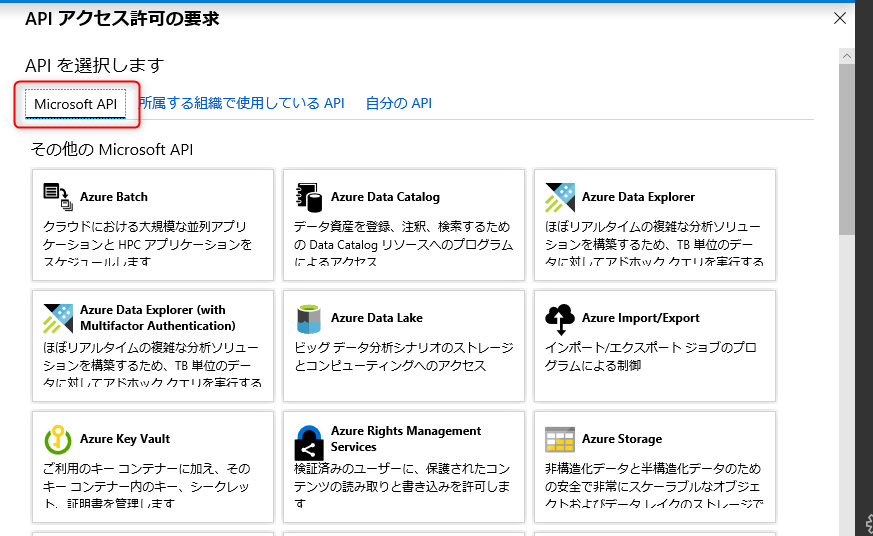Switch to the Microsoft API tab

coord(75,104)
